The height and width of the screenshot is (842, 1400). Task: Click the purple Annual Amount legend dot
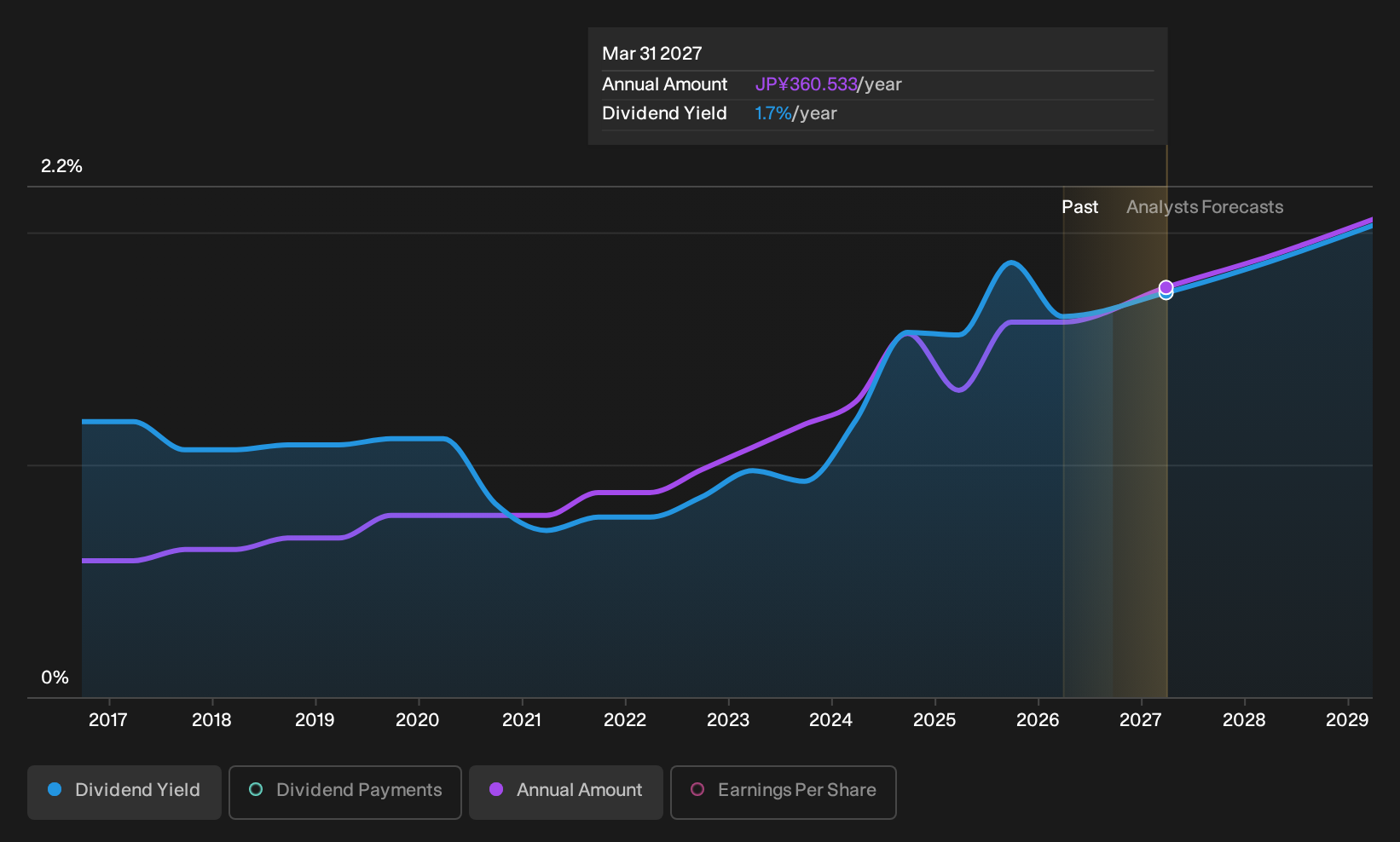[x=496, y=789]
